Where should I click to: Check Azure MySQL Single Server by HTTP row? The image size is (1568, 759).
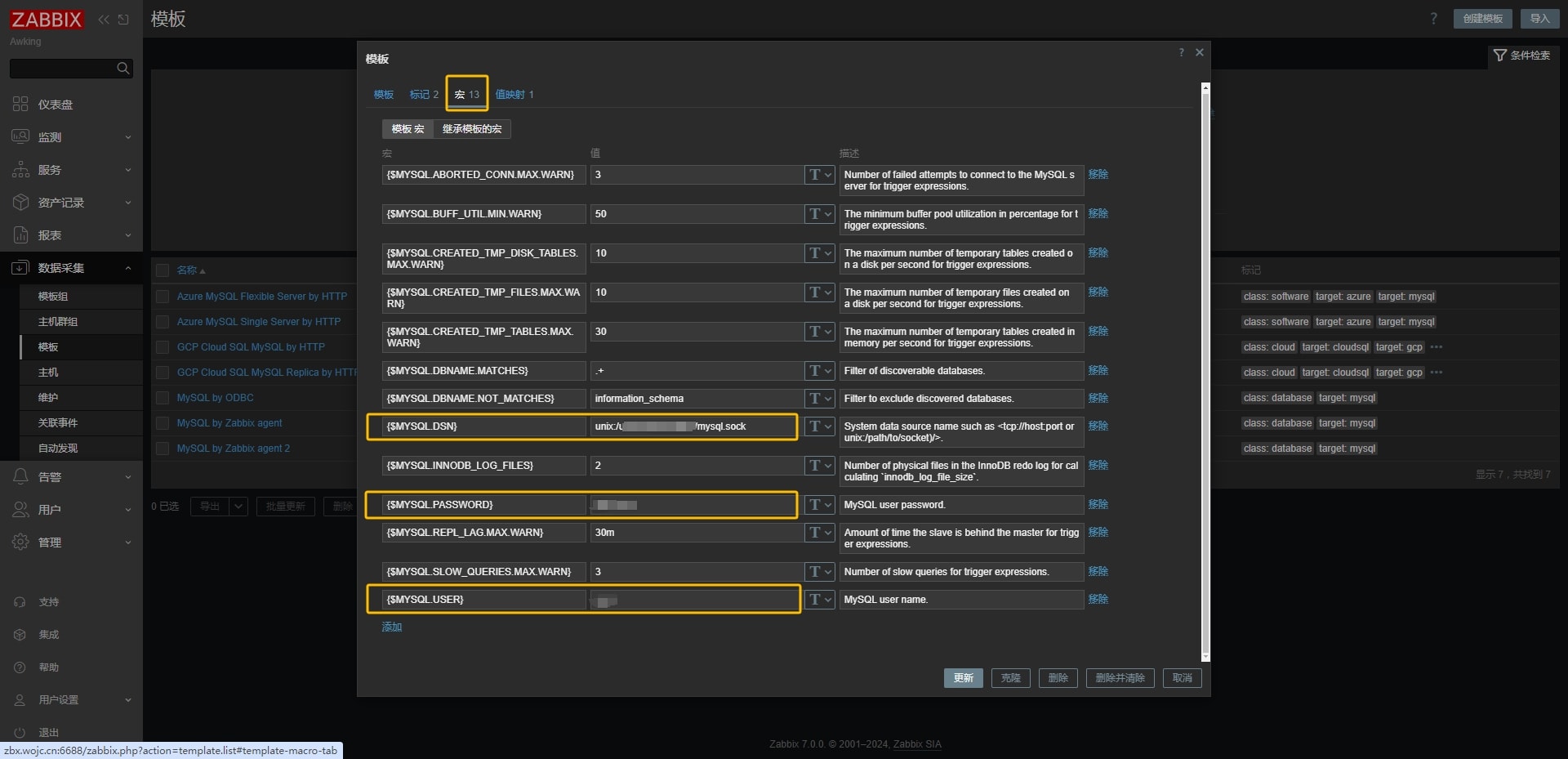(x=163, y=322)
